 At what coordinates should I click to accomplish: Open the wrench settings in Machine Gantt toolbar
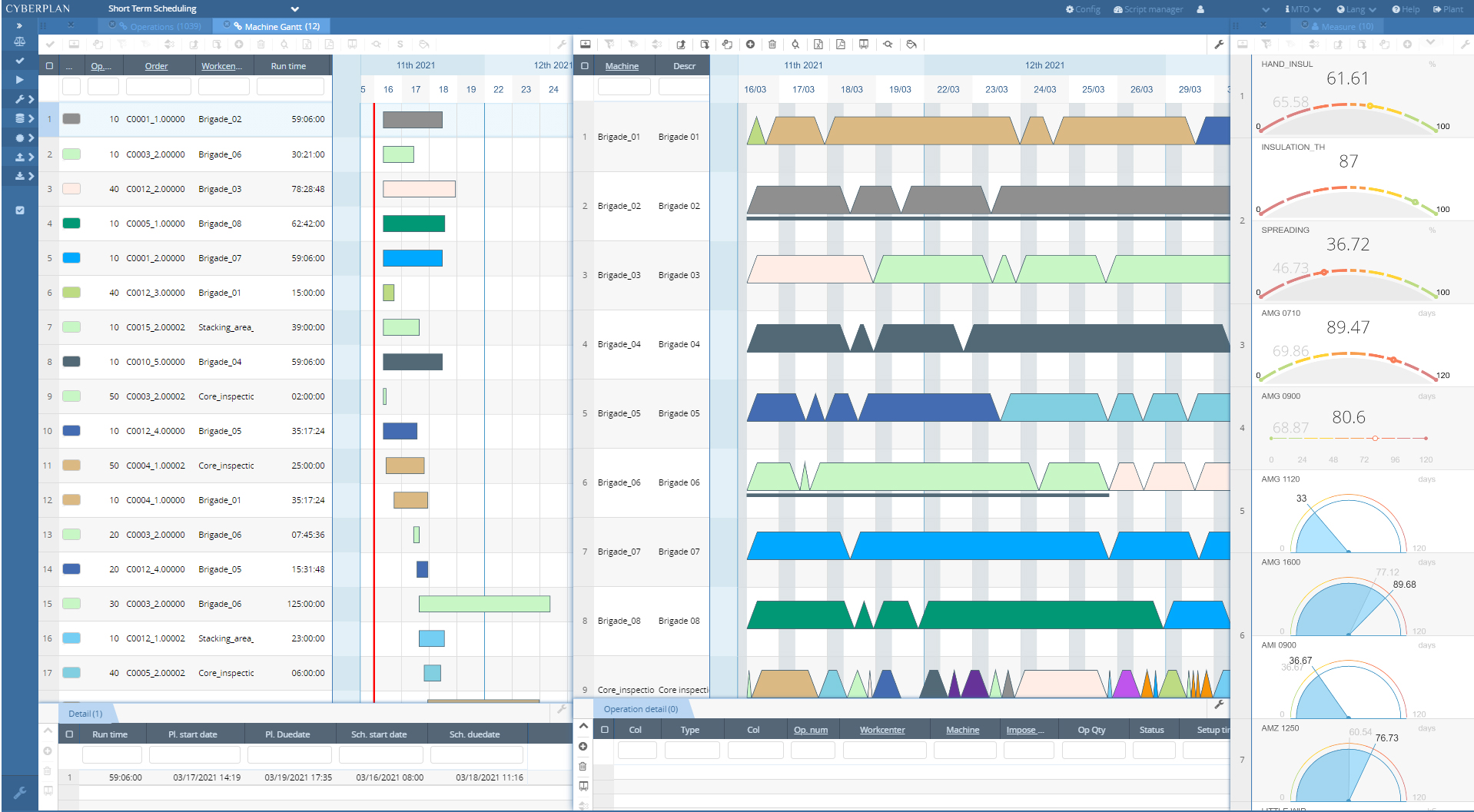[1219, 45]
